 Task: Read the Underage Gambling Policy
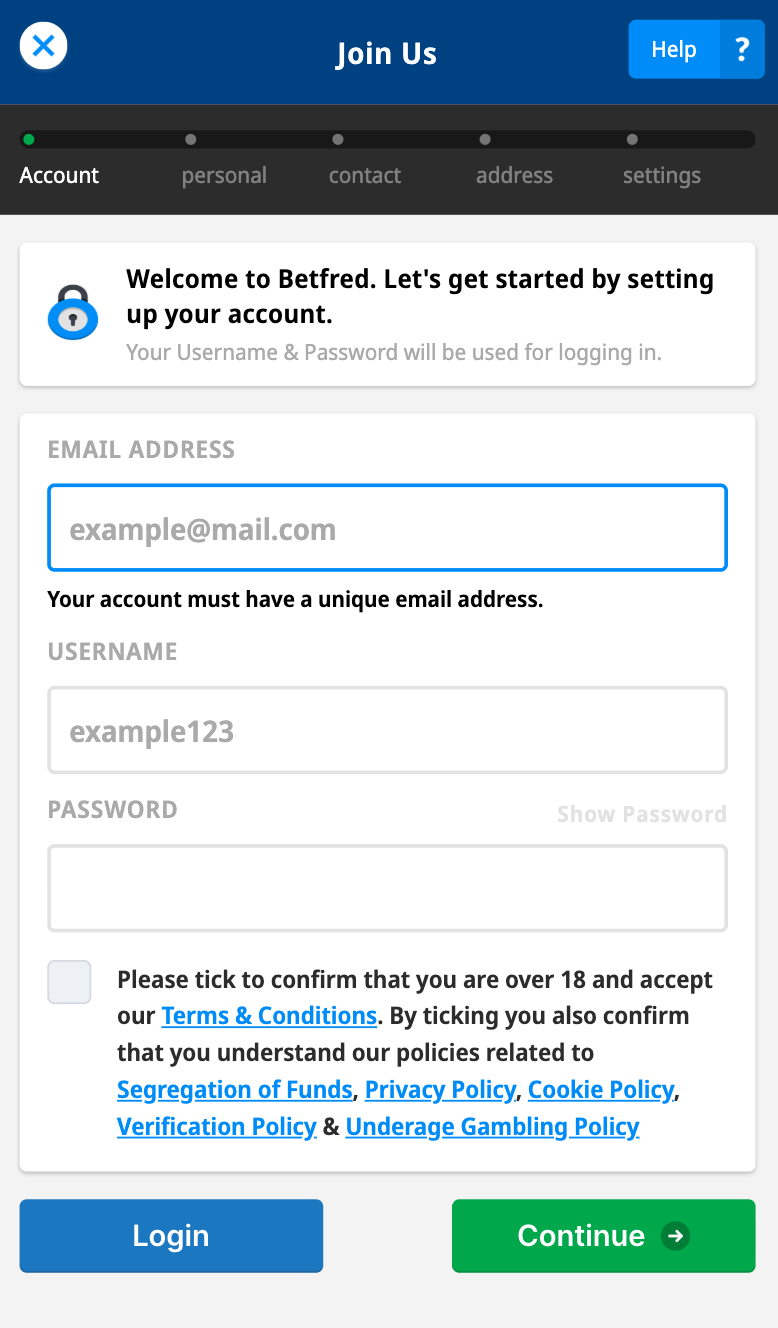492,1127
